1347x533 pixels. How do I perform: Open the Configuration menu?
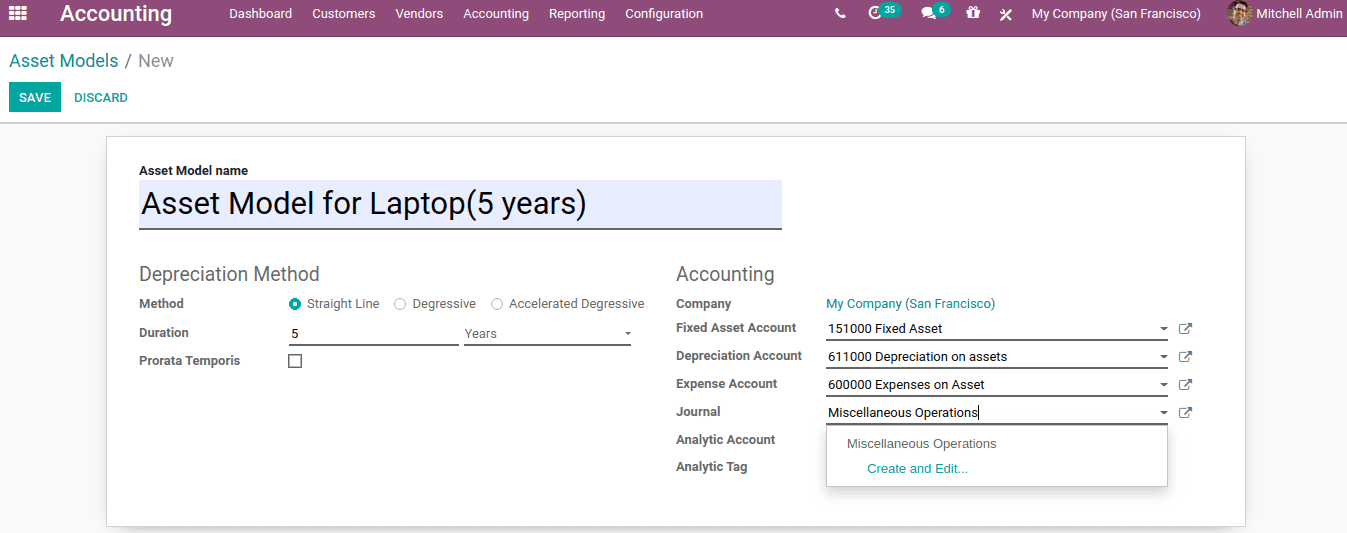click(664, 14)
